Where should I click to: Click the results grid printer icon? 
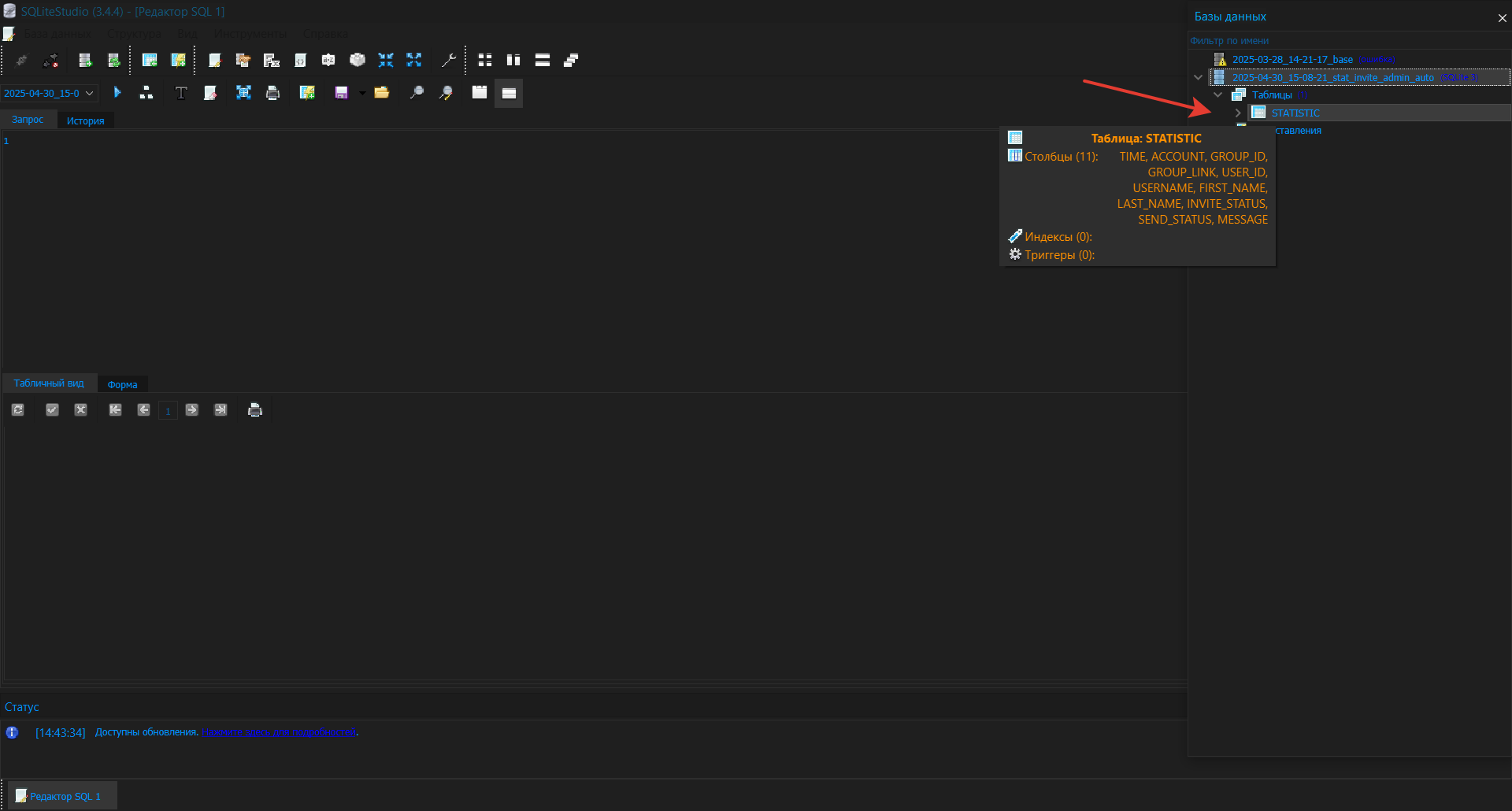pos(254,409)
